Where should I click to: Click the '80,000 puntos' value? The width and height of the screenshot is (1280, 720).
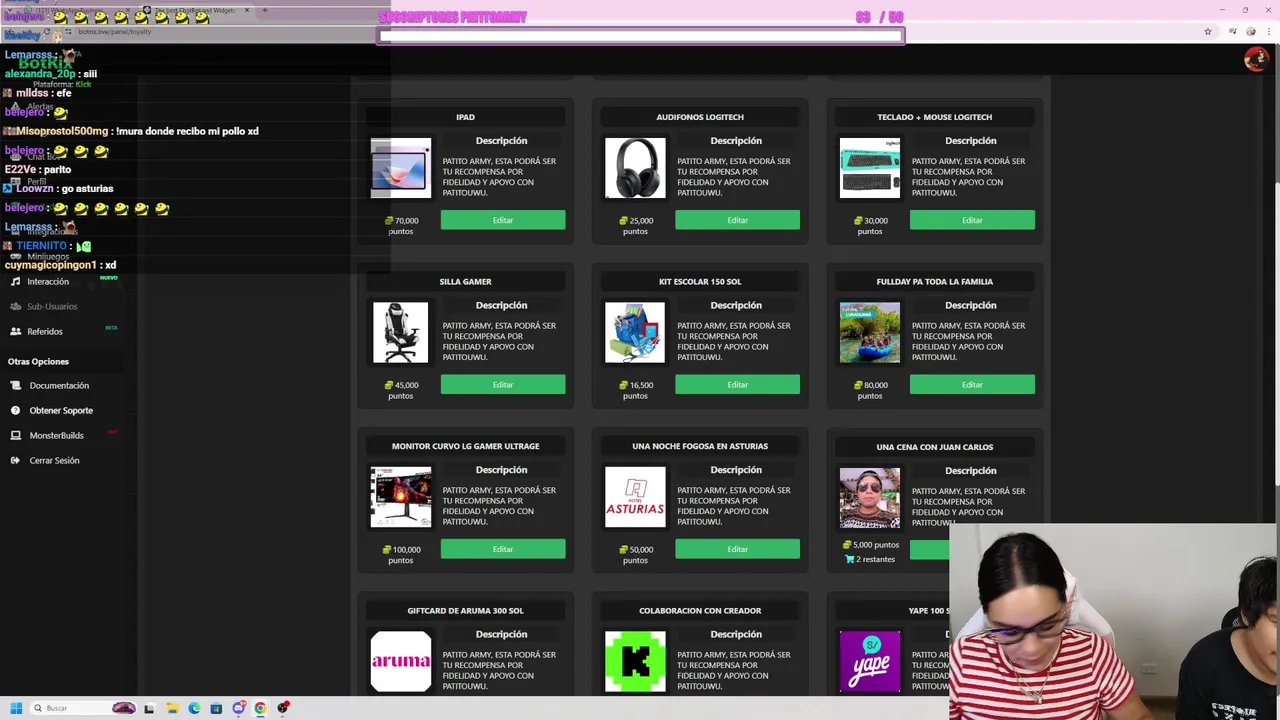pos(870,390)
